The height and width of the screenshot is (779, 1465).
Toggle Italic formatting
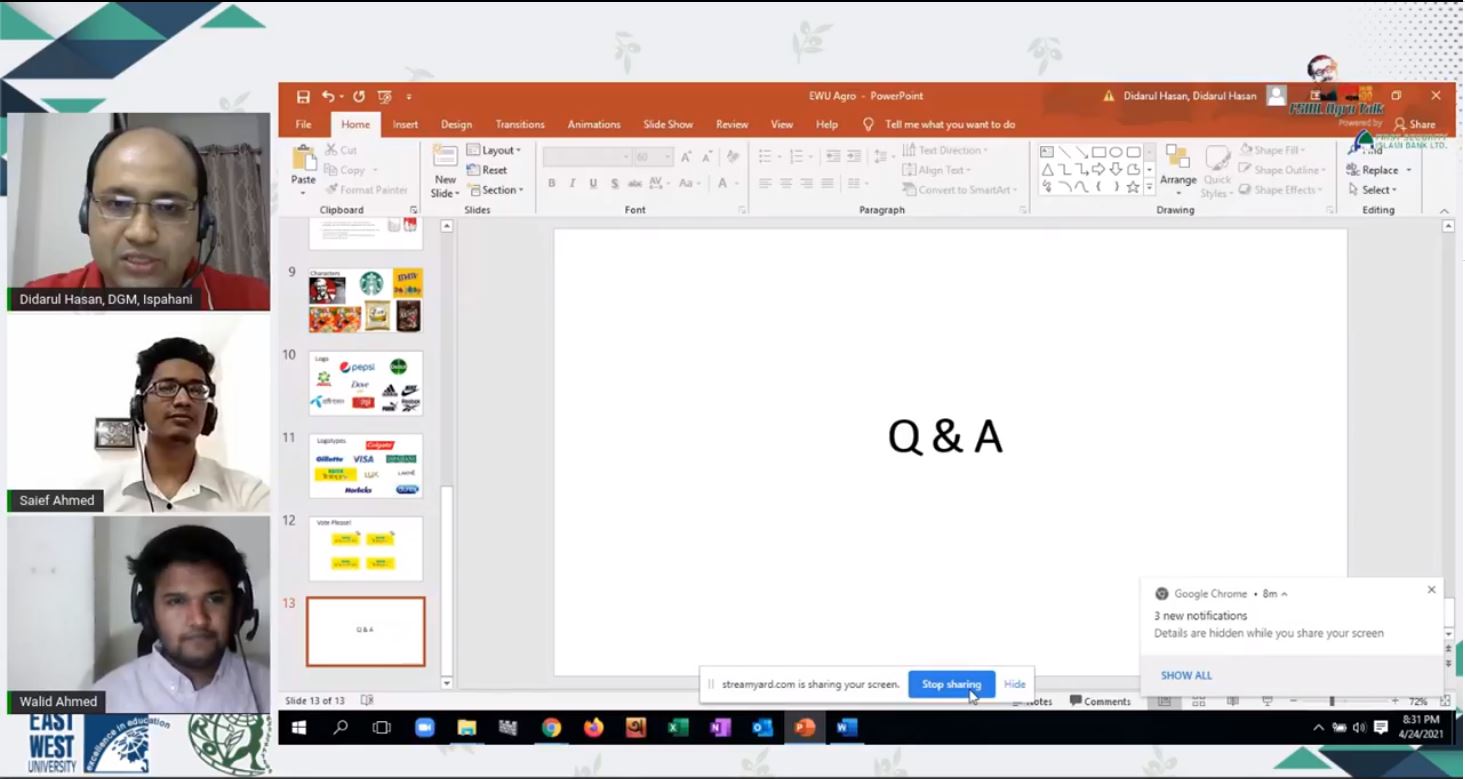pos(572,184)
